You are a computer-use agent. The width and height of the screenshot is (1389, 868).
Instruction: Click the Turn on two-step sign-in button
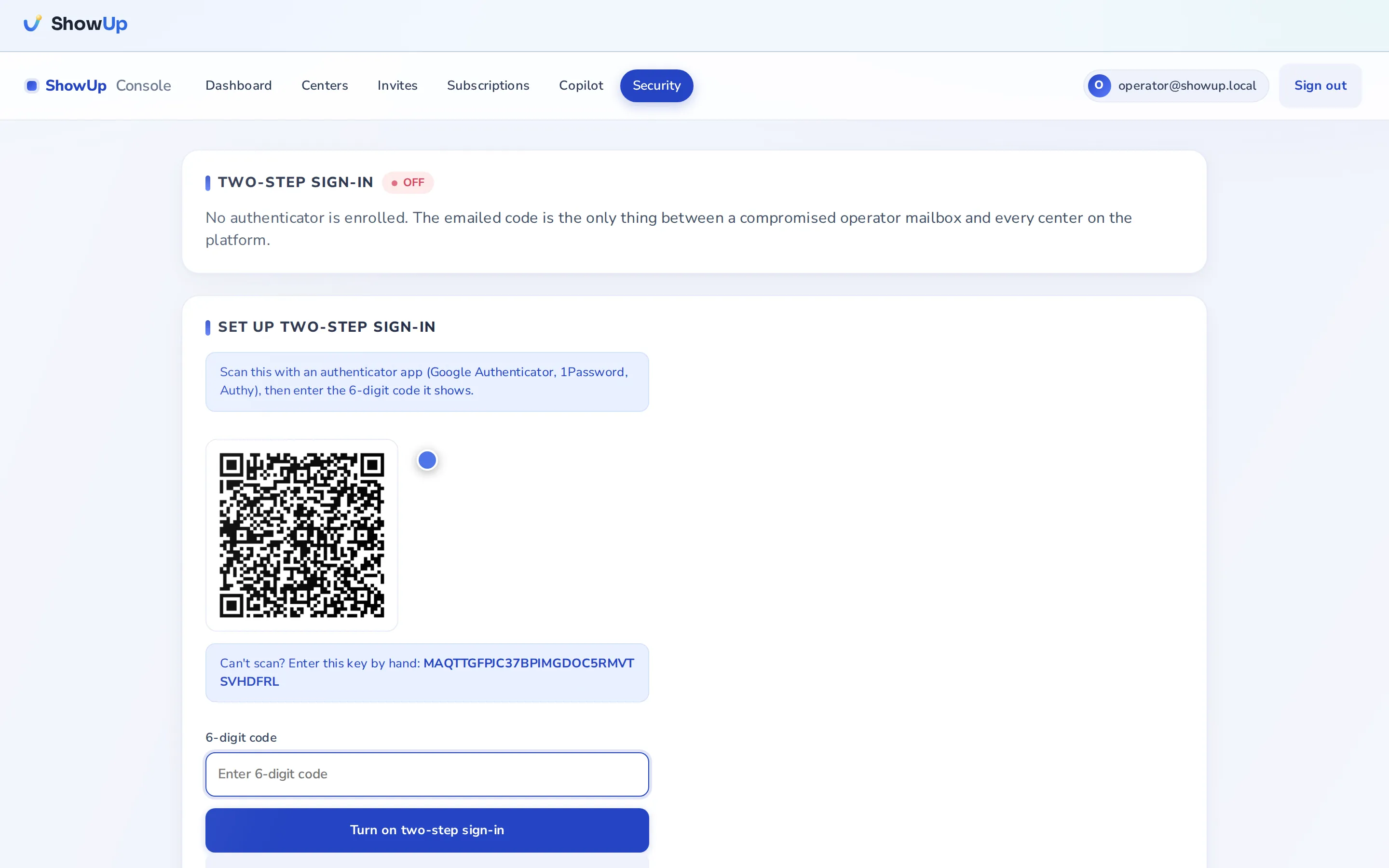pyautogui.click(x=427, y=830)
